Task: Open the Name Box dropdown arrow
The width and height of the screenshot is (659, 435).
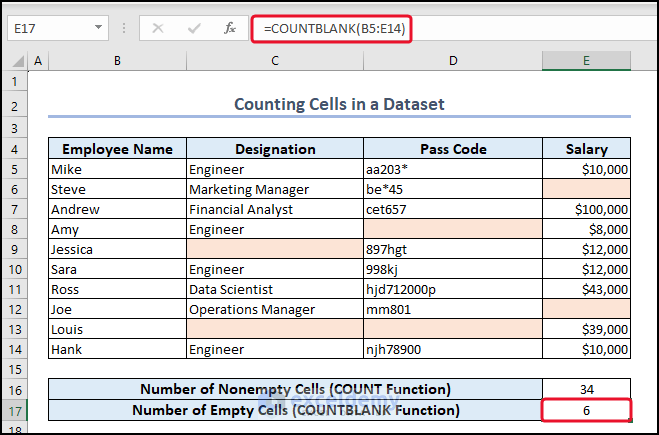Action: click(x=98, y=28)
